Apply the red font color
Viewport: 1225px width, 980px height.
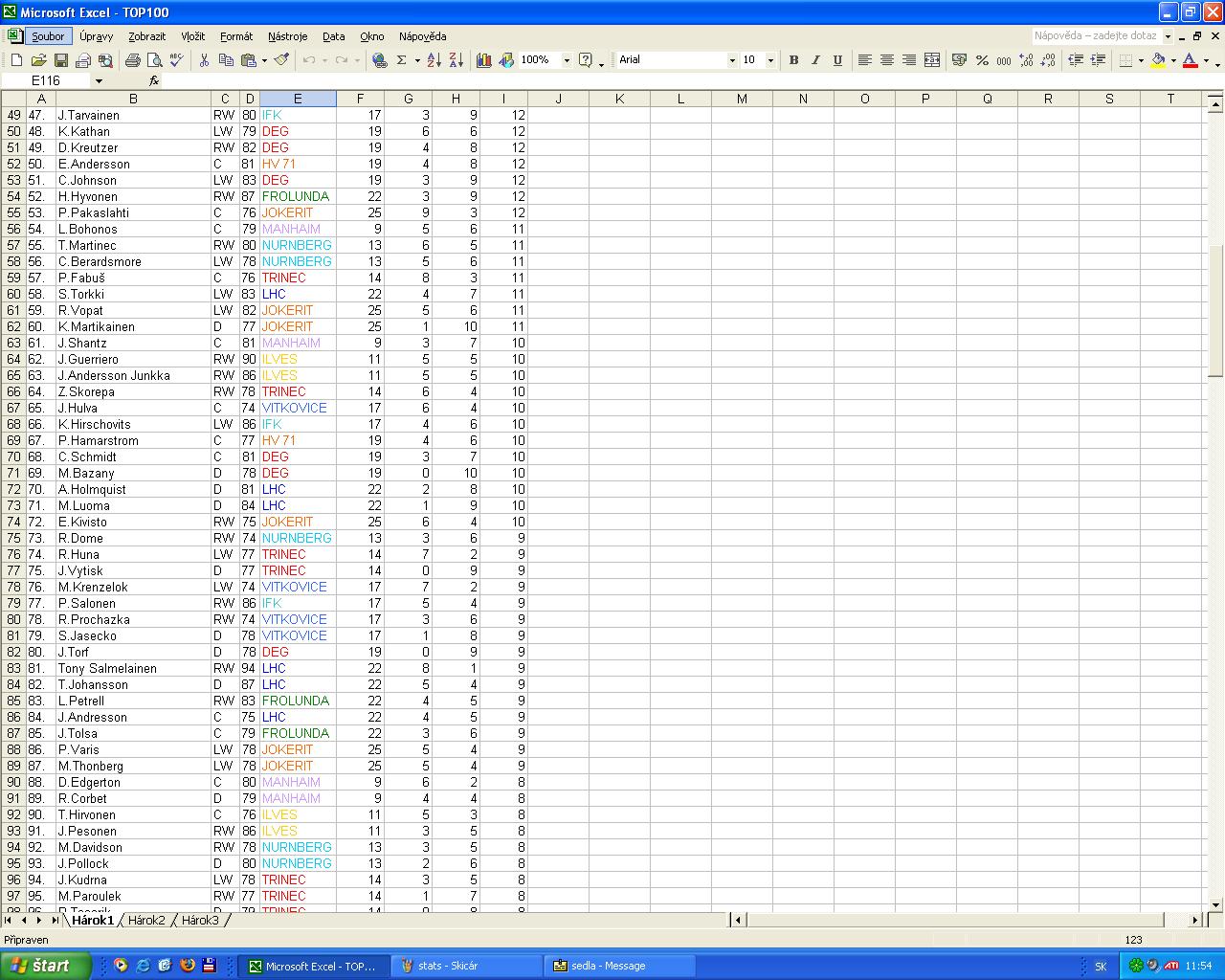[x=1190, y=60]
